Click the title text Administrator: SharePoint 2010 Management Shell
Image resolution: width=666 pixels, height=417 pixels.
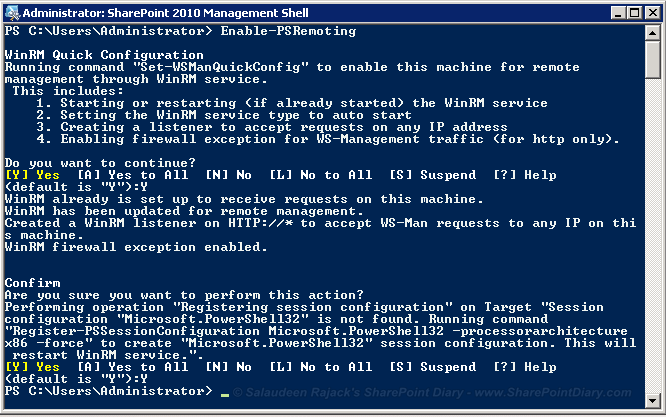tap(166, 13)
